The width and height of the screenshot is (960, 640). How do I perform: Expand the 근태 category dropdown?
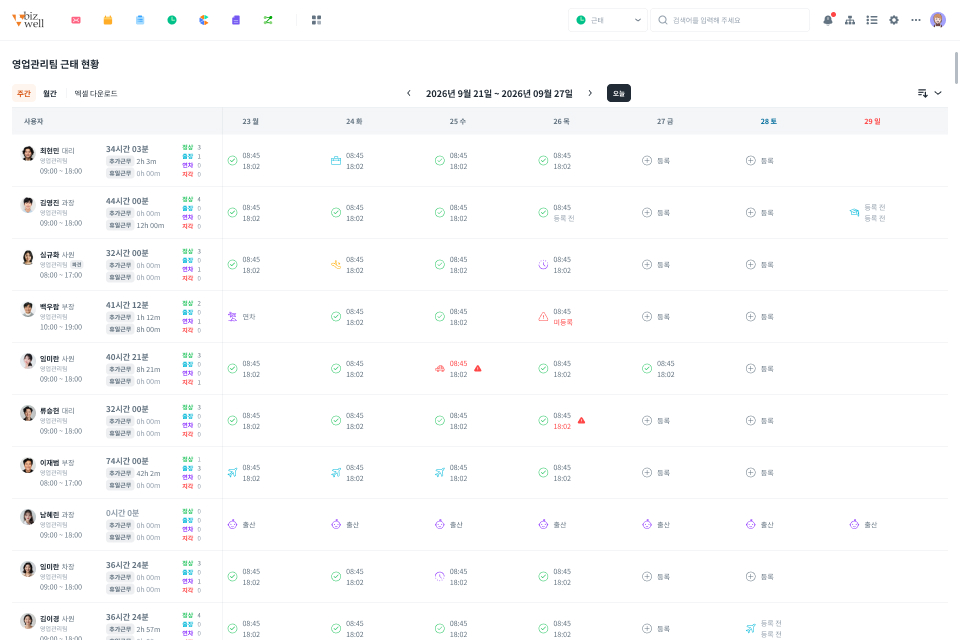coord(607,20)
